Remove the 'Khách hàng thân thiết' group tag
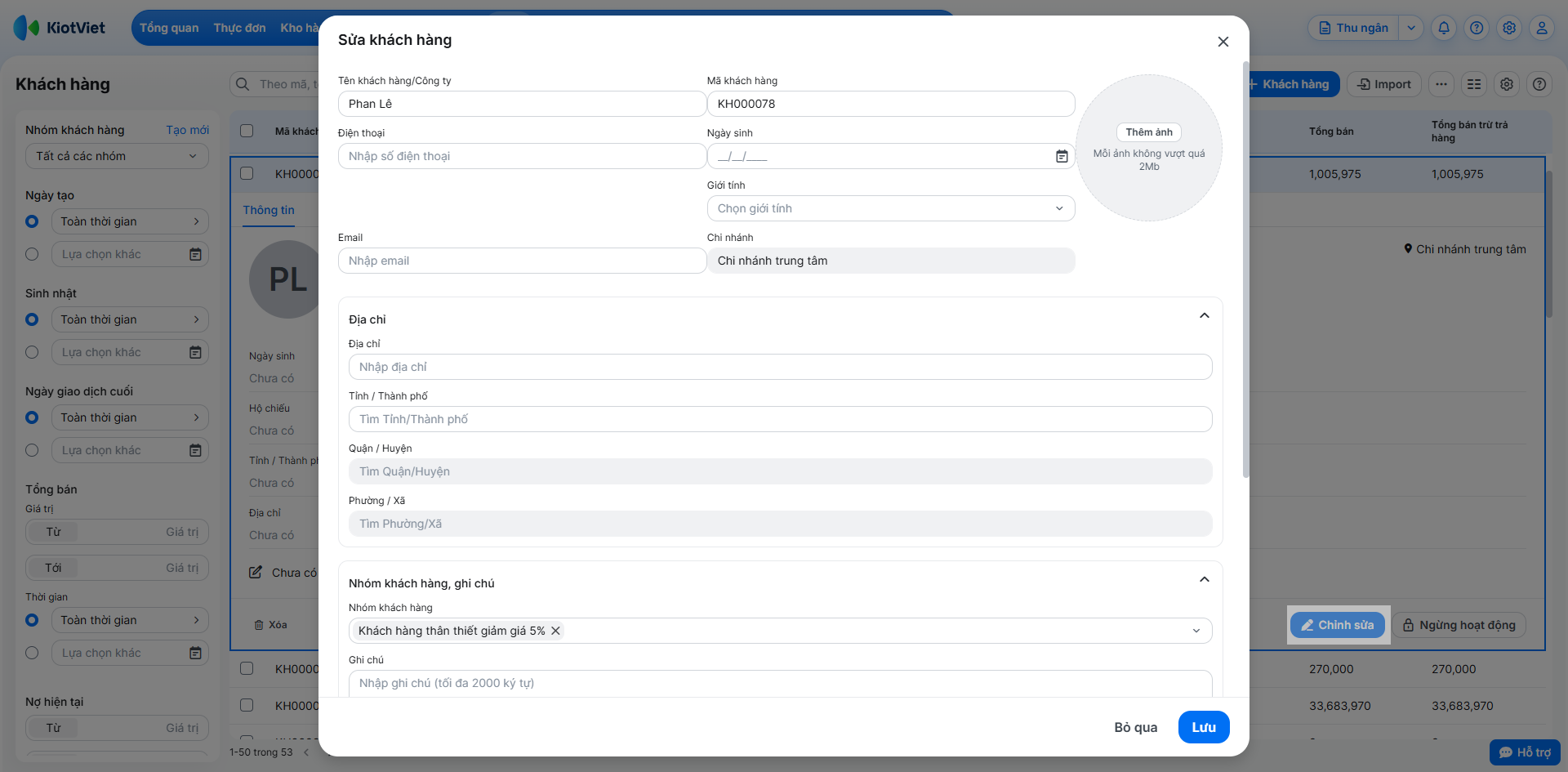This screenshot has height=772, width=1568. [555, 631]
